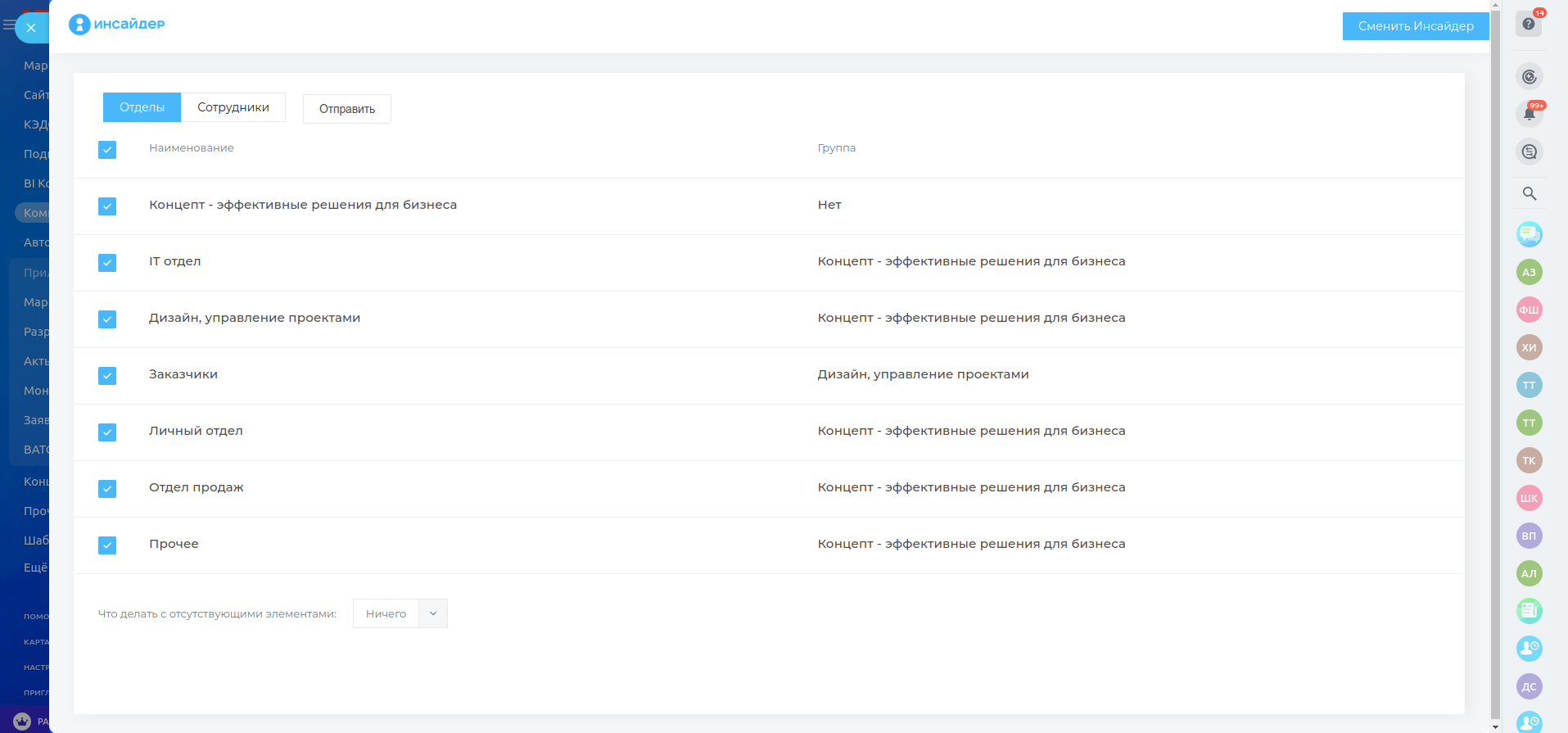Screen dimensions: 1568x733
Task: Open the Ничего combo box
Action: coord(386,613)
